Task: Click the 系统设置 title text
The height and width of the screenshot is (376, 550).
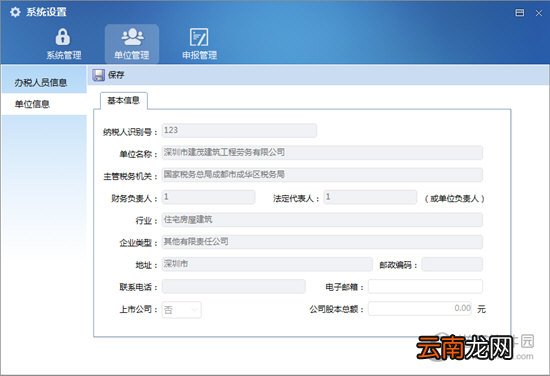Action: pyautogui.click(x=46, y=12)
